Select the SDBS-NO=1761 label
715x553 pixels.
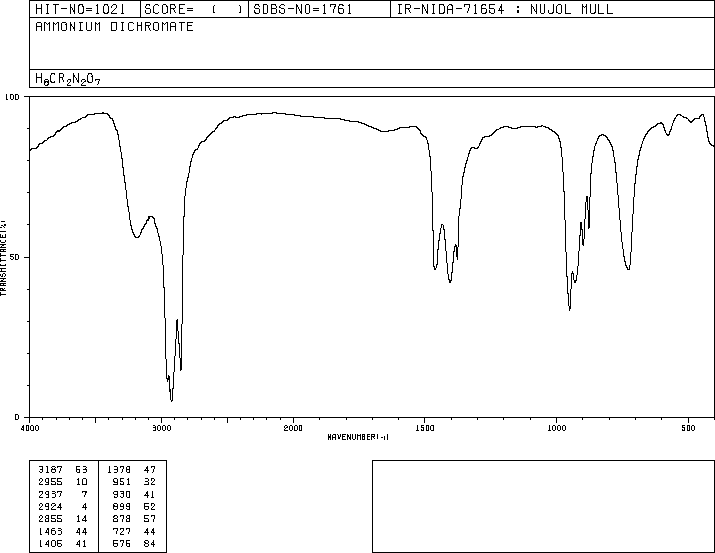click(x=303, y=9)
